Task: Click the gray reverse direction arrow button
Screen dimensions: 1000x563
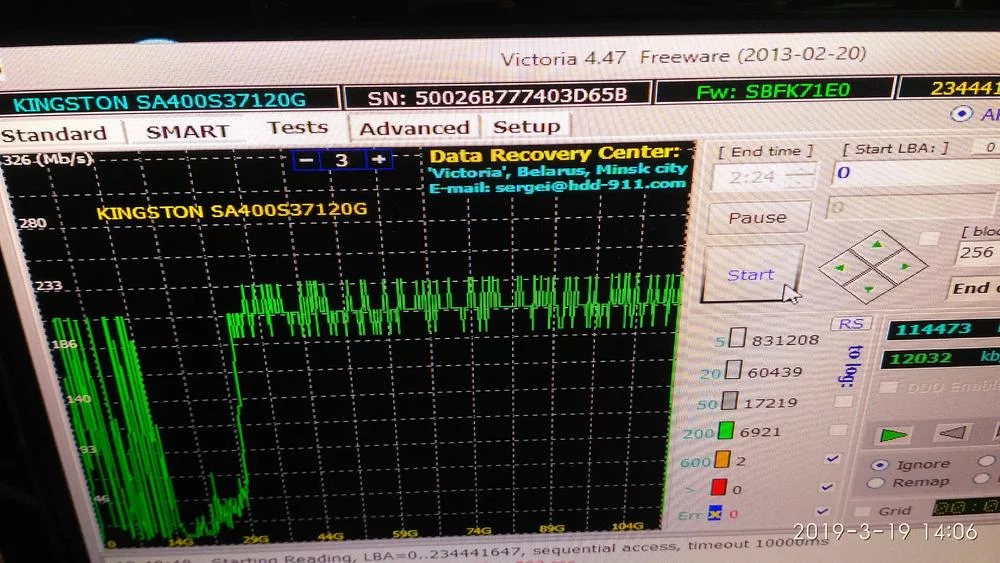Action: click(x=952, y=433)
